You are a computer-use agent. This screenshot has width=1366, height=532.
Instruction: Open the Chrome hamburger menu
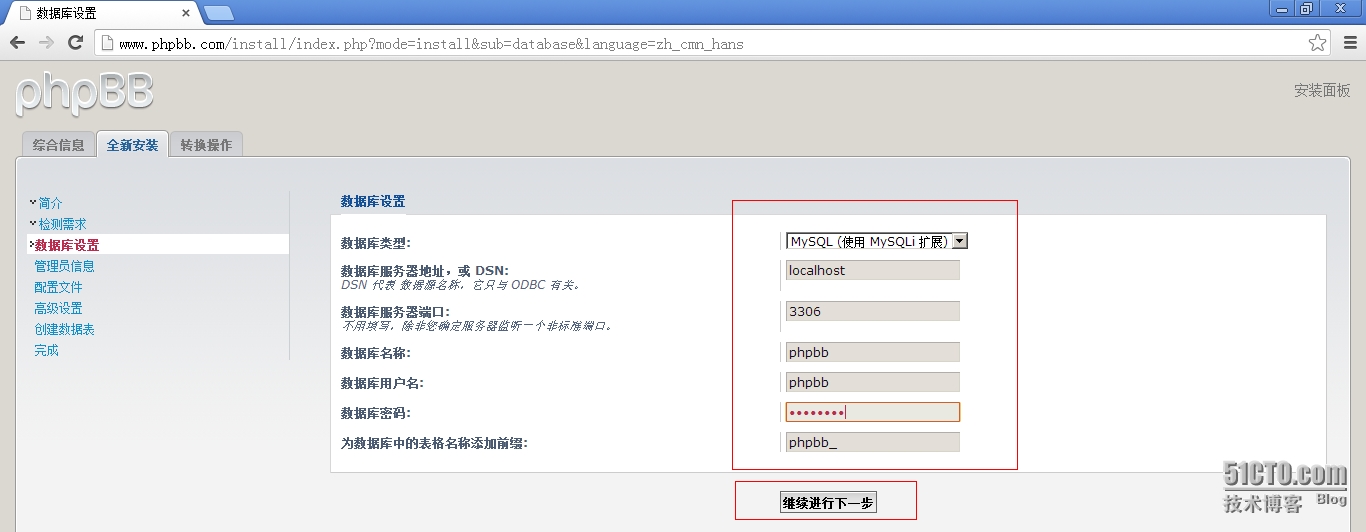click(x=1351, y=43)
